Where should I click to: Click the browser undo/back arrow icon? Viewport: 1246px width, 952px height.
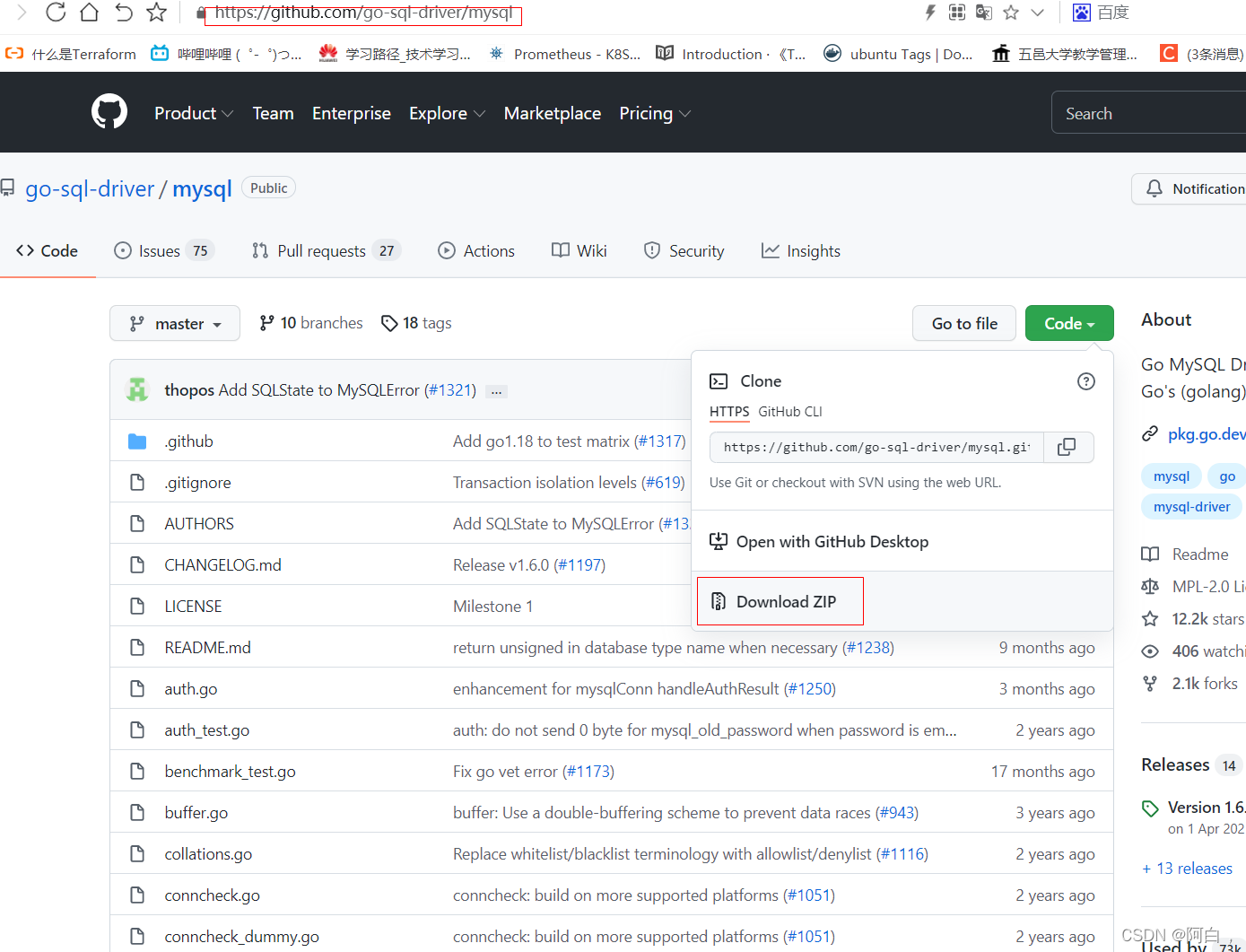coord(123,12)
